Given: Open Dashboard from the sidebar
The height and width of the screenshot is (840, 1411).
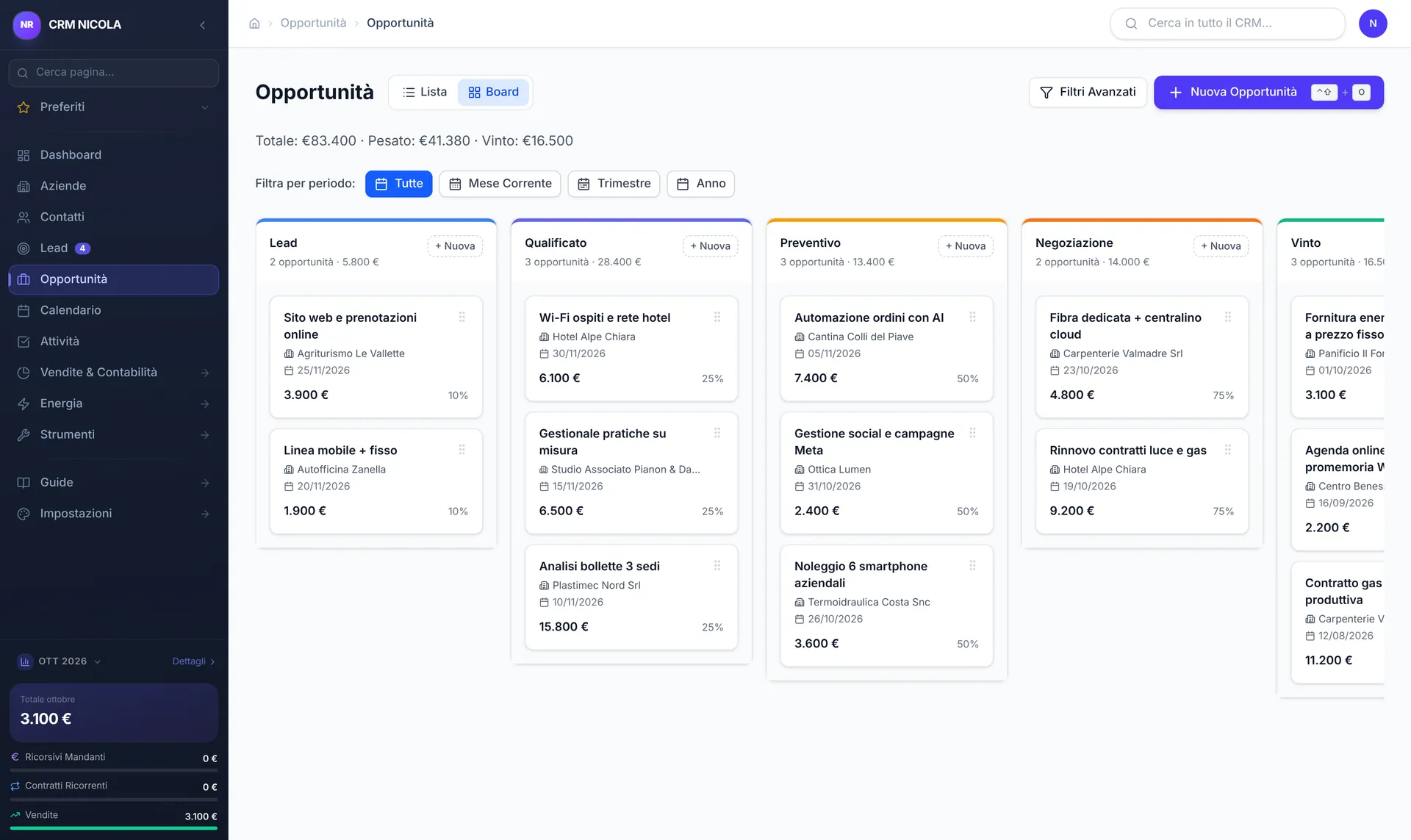Looking at the screenshot, I should click(114, 155).
